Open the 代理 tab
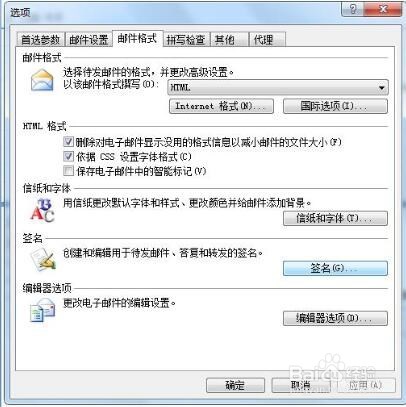 click(x=268, y=40)
